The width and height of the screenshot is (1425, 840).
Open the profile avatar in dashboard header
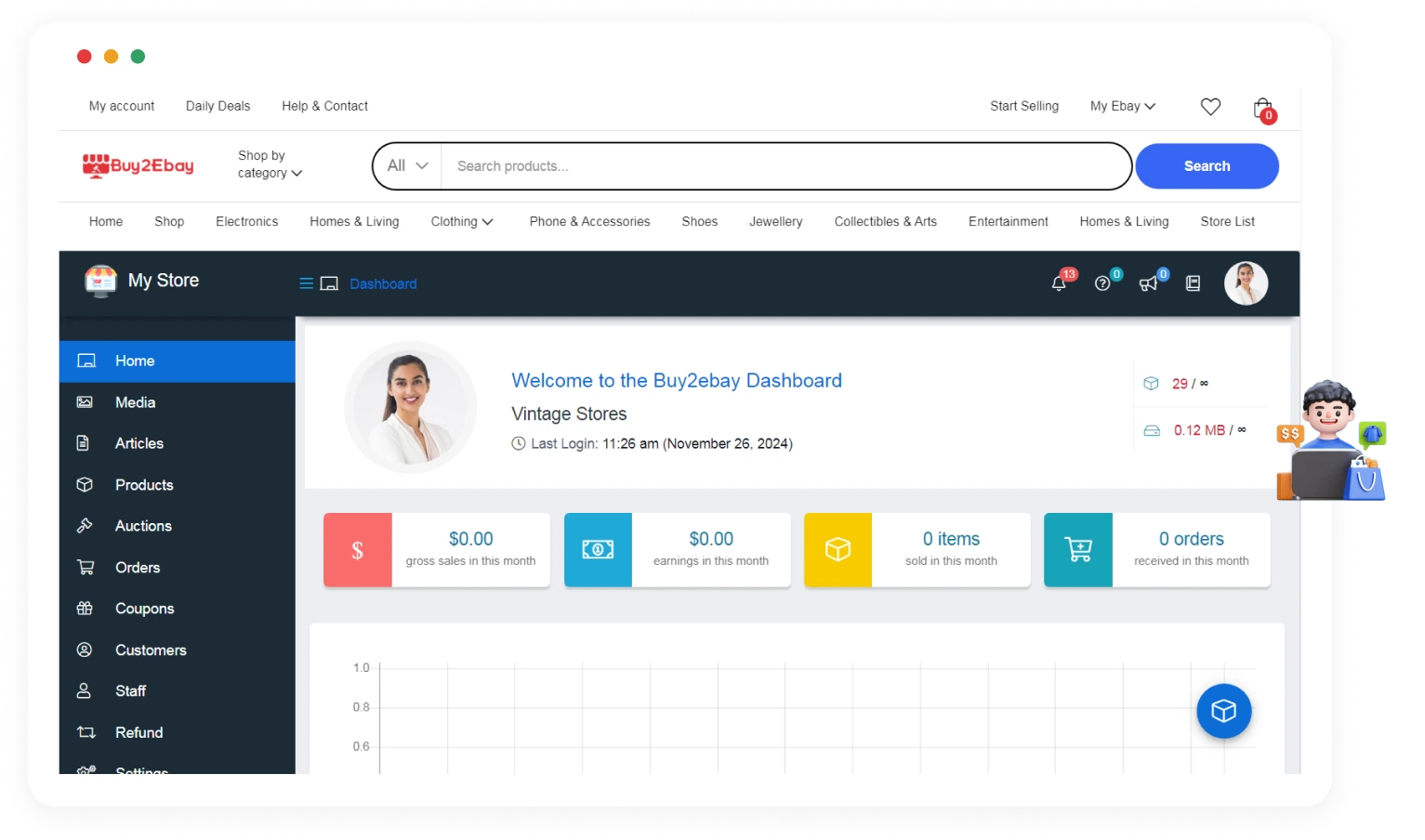1246,283
